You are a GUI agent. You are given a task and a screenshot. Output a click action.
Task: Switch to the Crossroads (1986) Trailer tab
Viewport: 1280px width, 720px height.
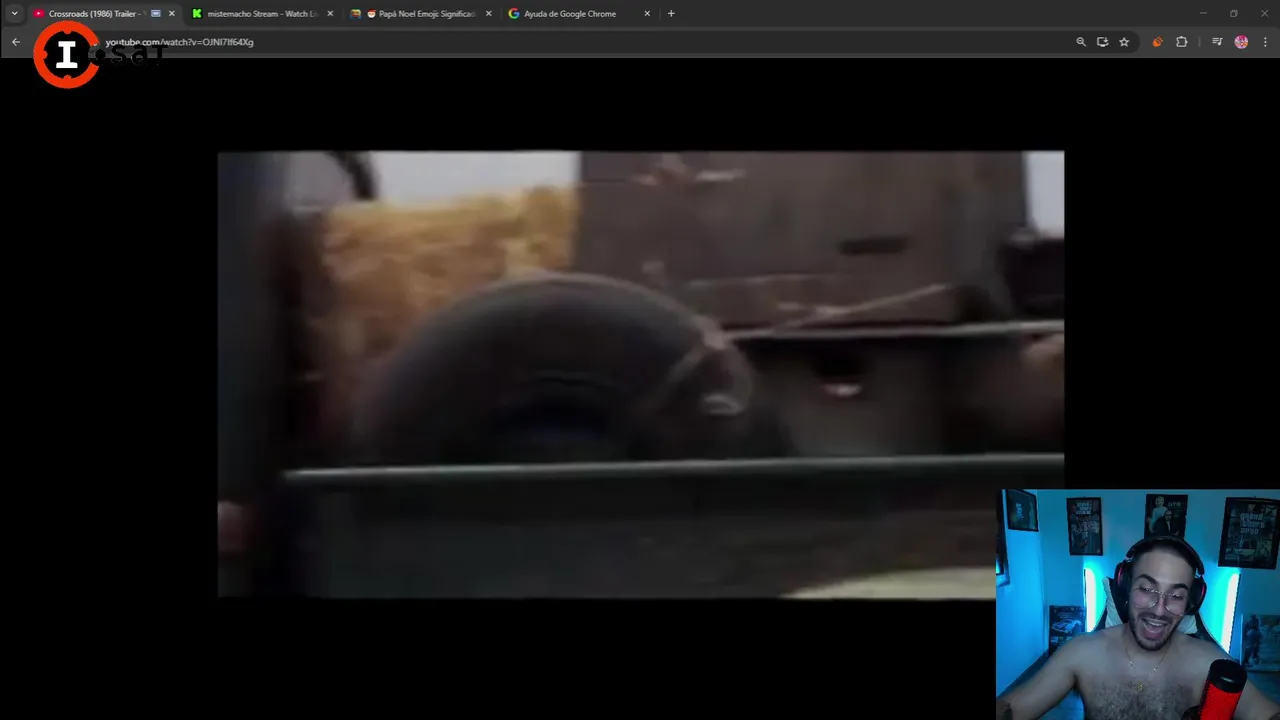point(103,13)
